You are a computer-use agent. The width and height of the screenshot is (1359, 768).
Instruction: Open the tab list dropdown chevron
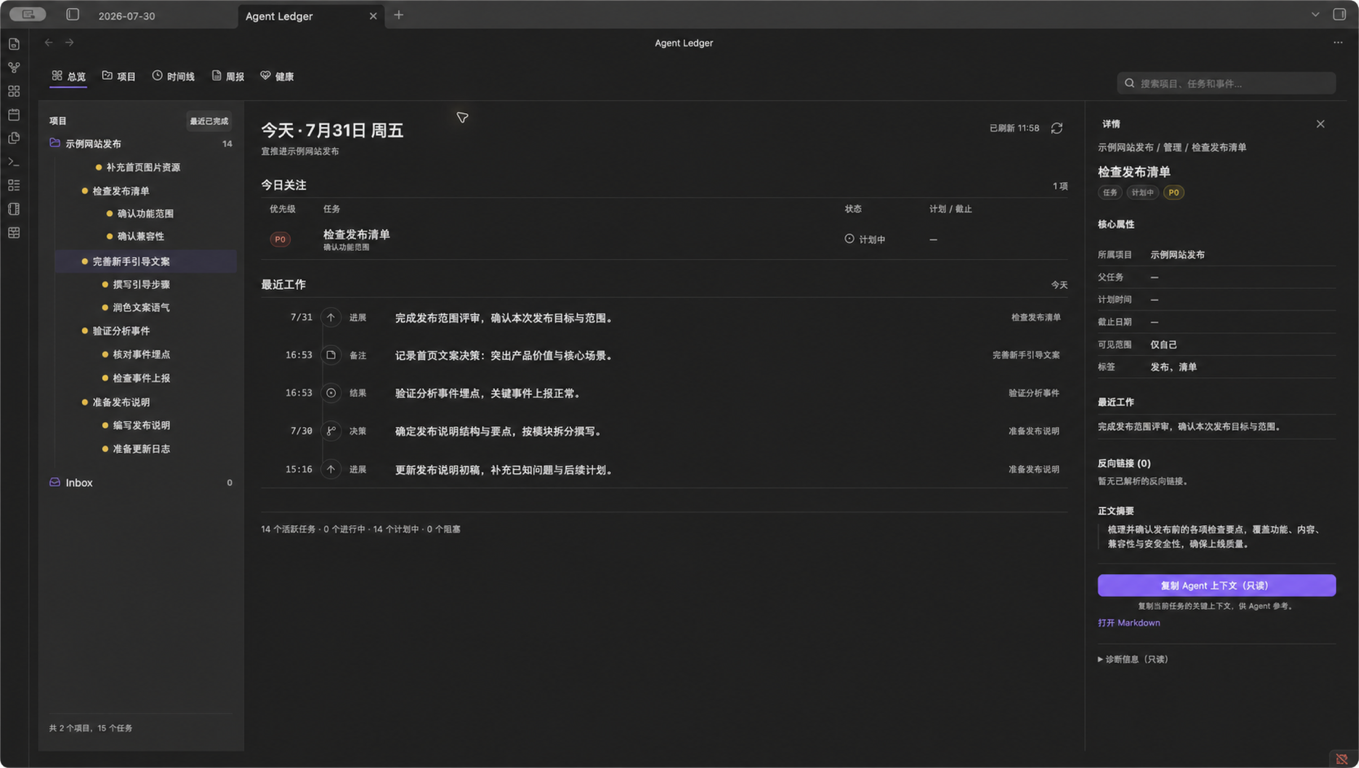[1315, 15]
